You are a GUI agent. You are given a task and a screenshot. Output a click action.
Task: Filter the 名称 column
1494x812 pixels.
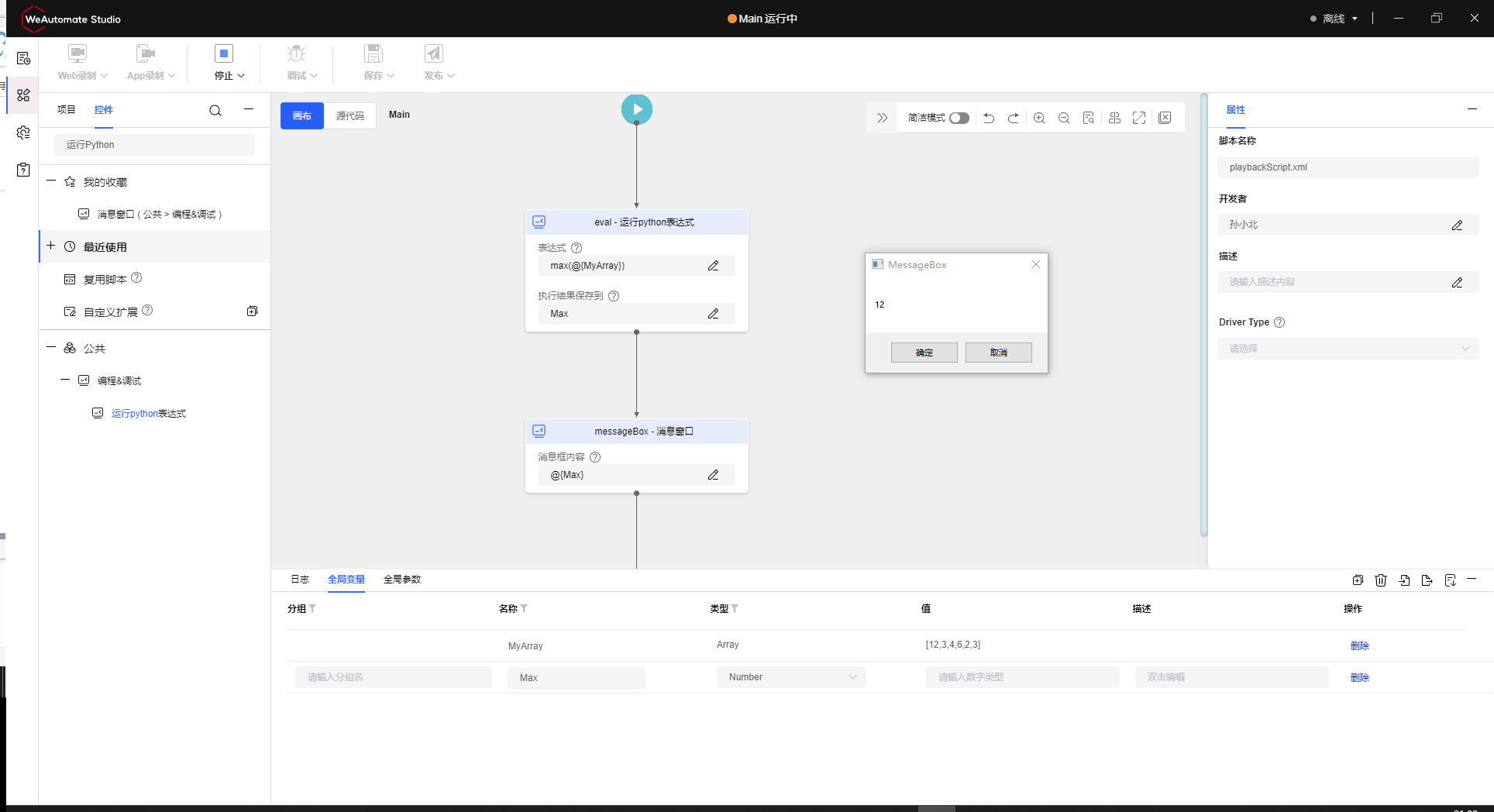(525, 609)
